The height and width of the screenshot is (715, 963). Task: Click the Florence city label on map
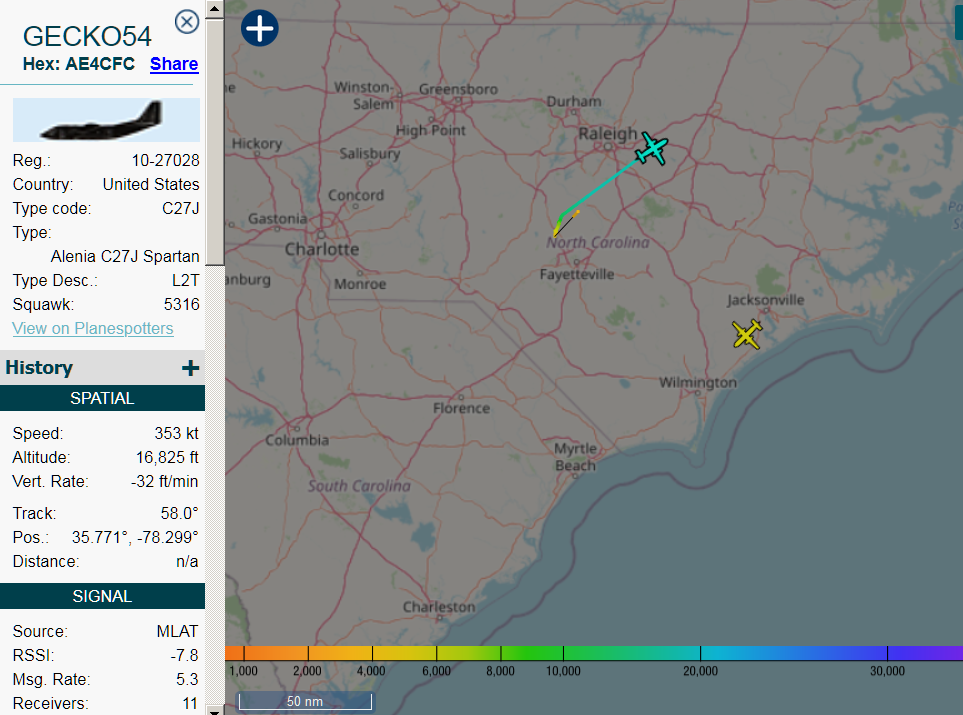461,408
